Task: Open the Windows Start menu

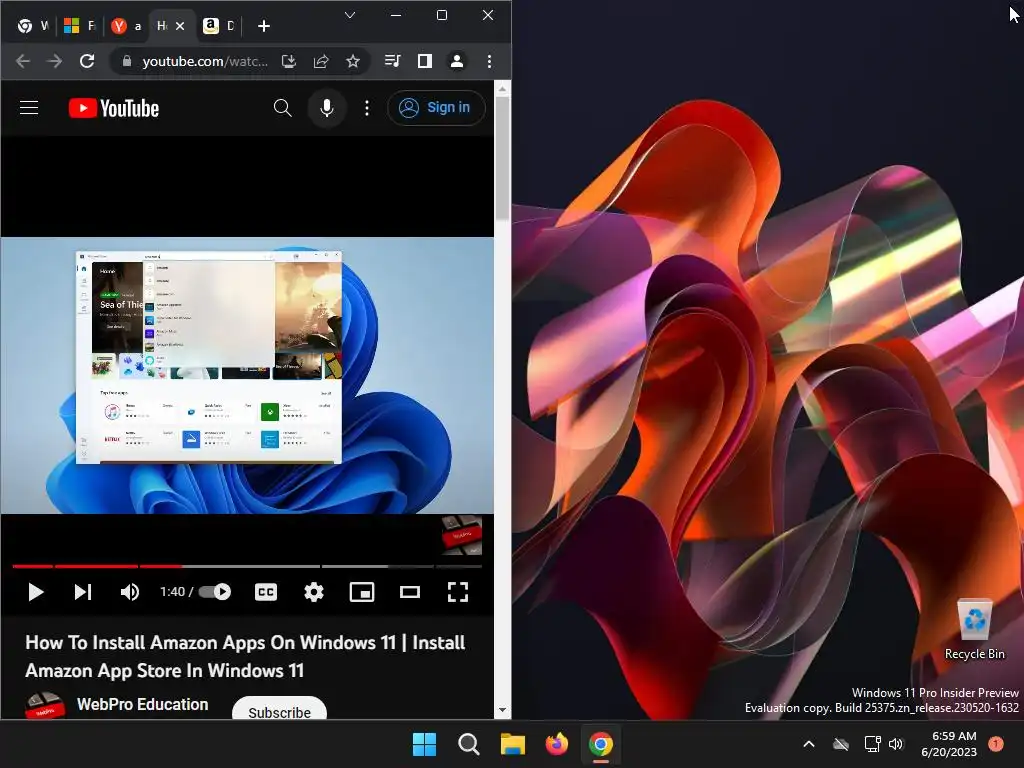Action: pyautogui.click(x=424, y=744)
